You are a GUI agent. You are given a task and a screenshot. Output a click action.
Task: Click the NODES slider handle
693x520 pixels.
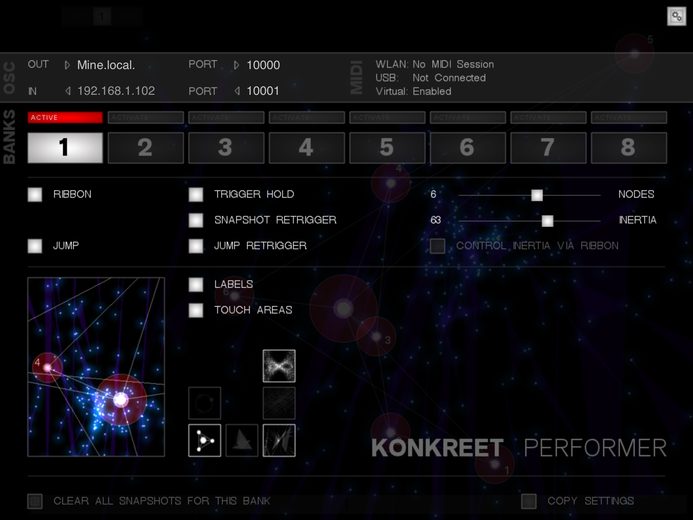click(x=537, y=195)
